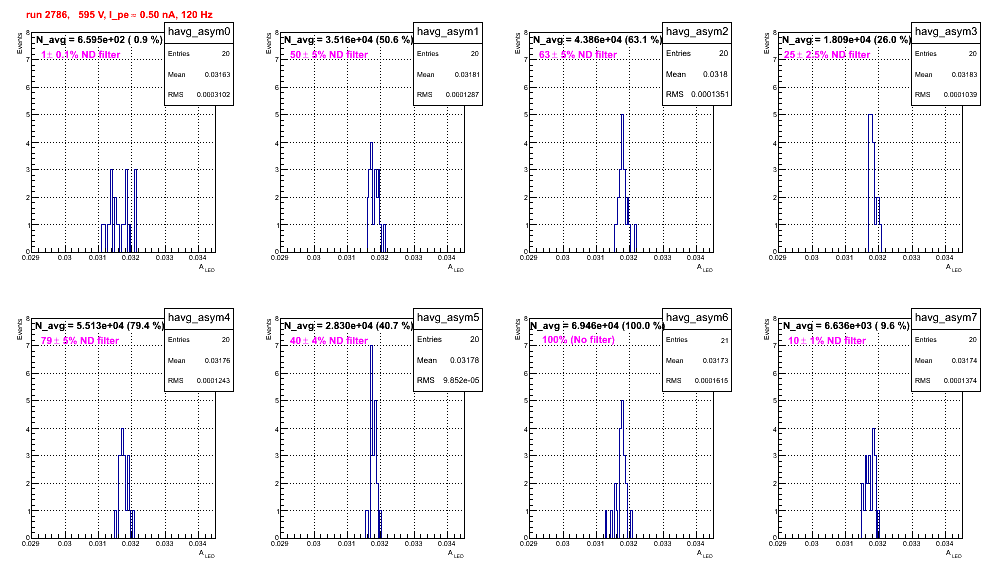Click Mean value 0.0318 in havg_asym2
The width and height of the screenshot is (996, 572).
click(715, 74)
